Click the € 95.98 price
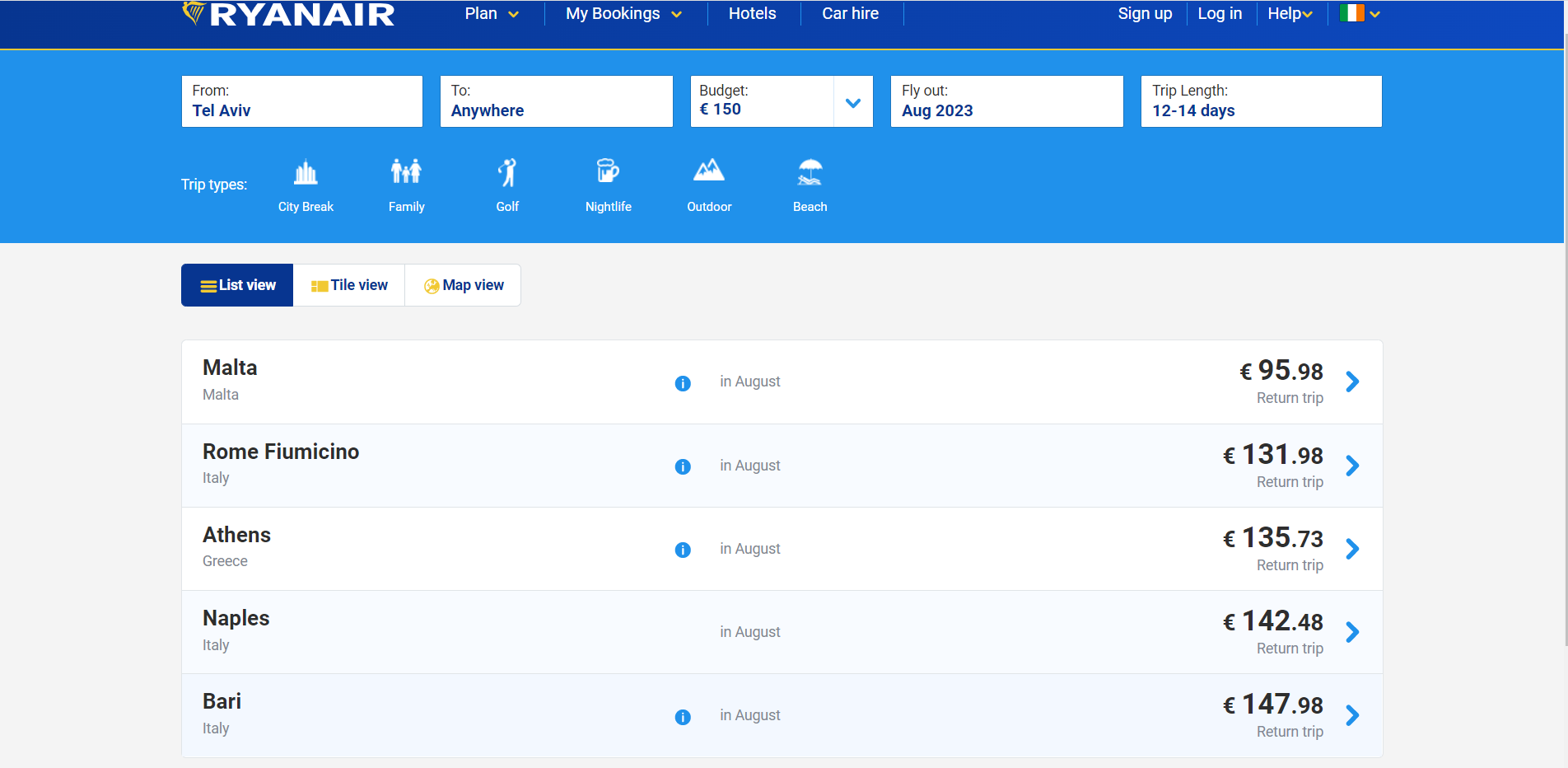This screenshot has width=1568, height=768. tap(1281, 371)
